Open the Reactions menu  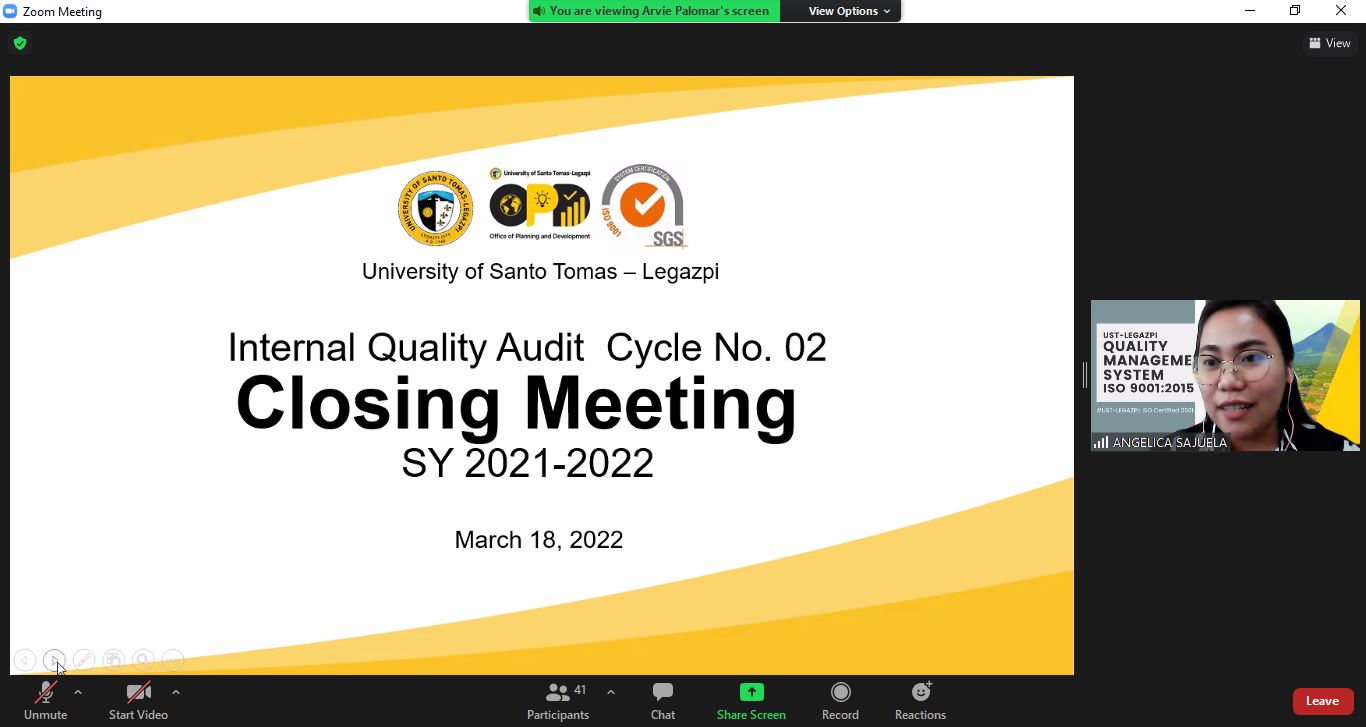(920, 700)
